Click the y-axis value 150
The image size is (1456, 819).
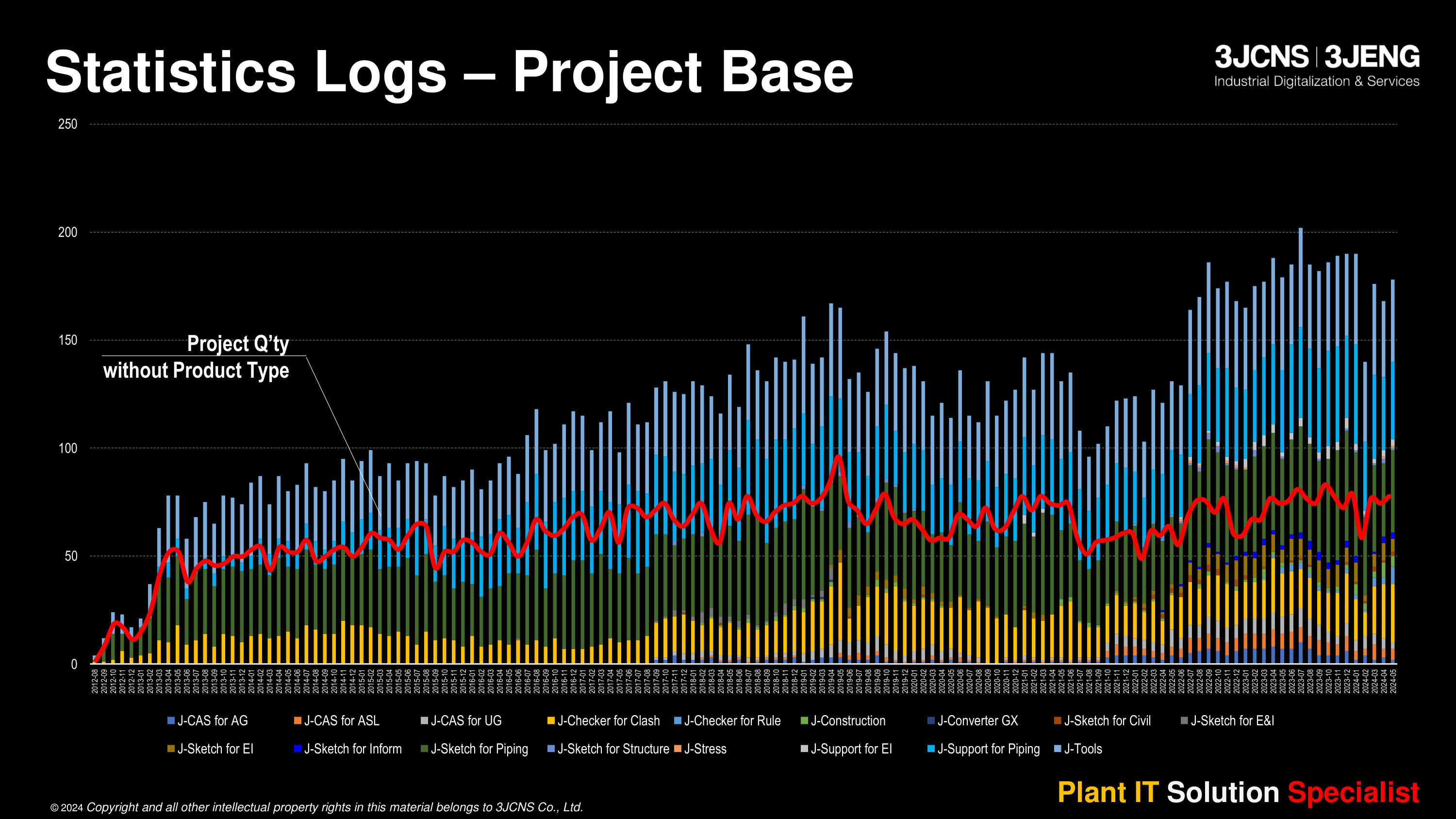coord(68,340)
